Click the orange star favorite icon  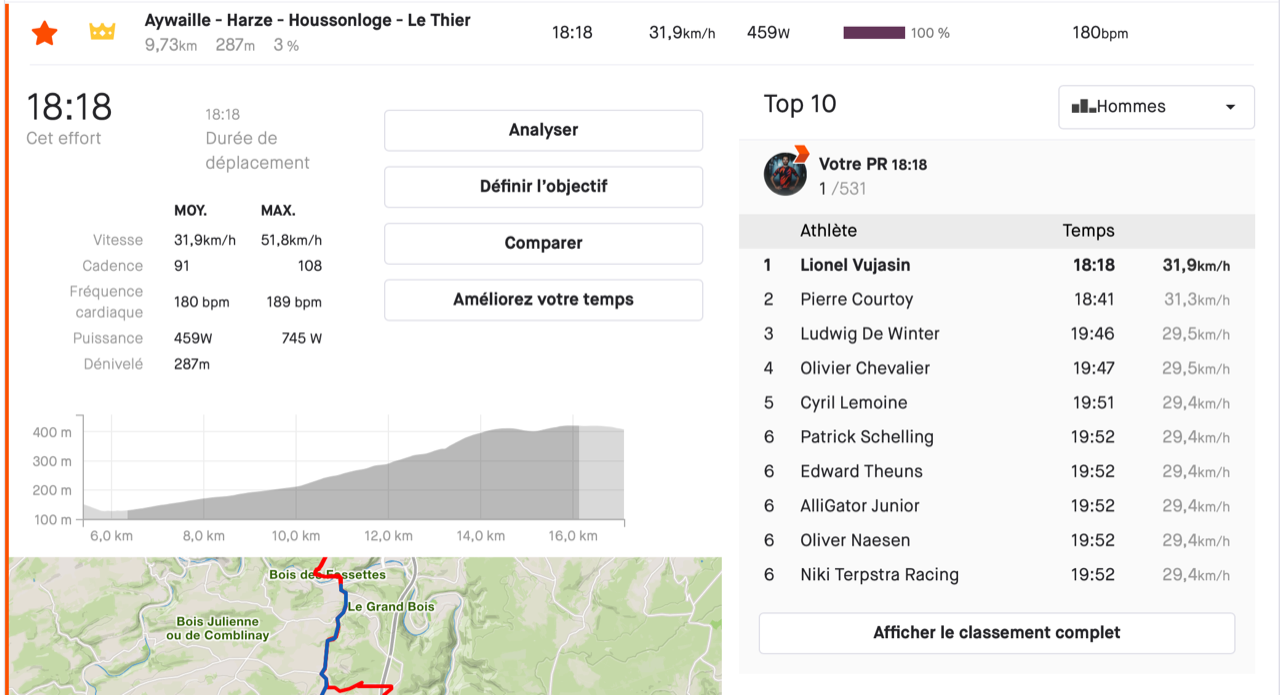(44, 33)
